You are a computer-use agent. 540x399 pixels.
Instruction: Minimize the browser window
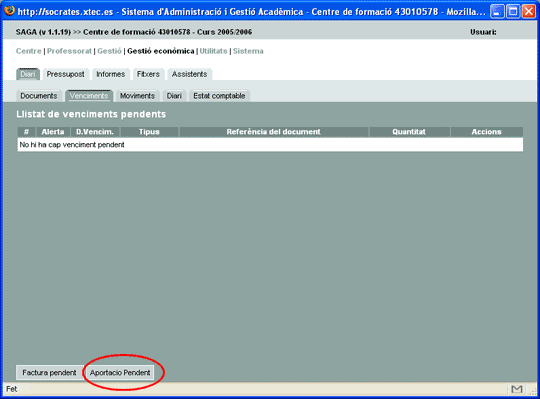(x=497, y=12)
